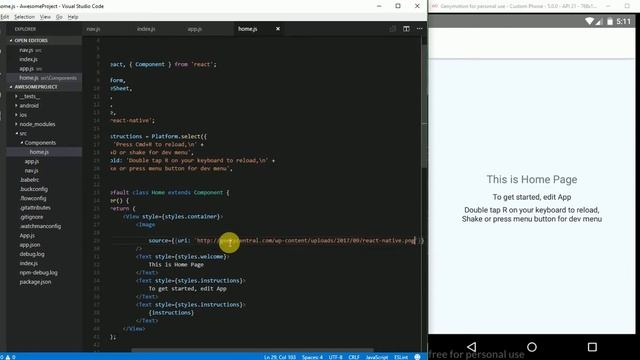Image resolution: width=640 pixels, height=360 pixels.
Task: Change the Spaces: 4 indentation setting
Action: point(312,357)
